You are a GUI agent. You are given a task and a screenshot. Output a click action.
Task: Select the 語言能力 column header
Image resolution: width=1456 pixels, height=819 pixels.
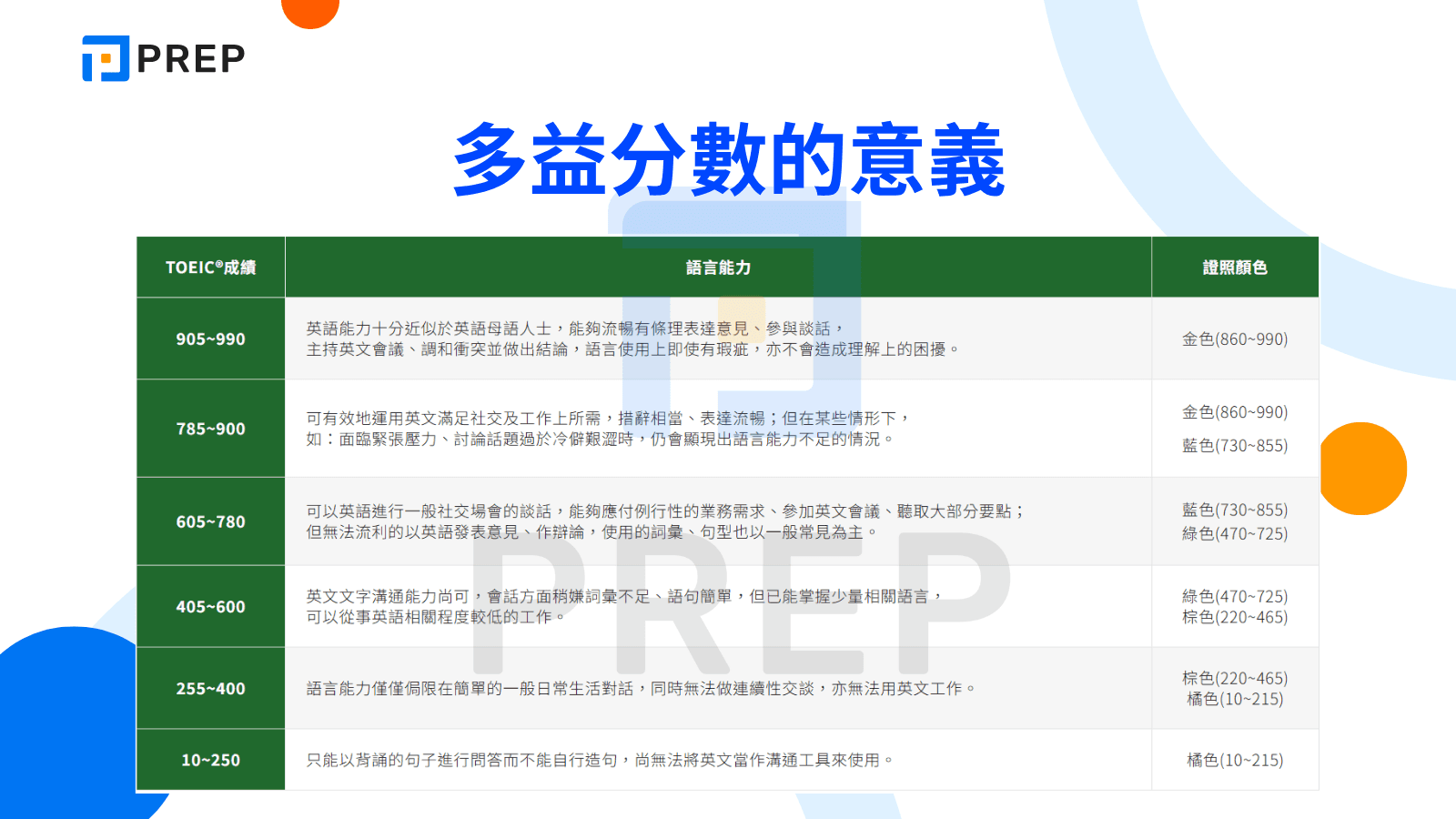pos(719,267)
